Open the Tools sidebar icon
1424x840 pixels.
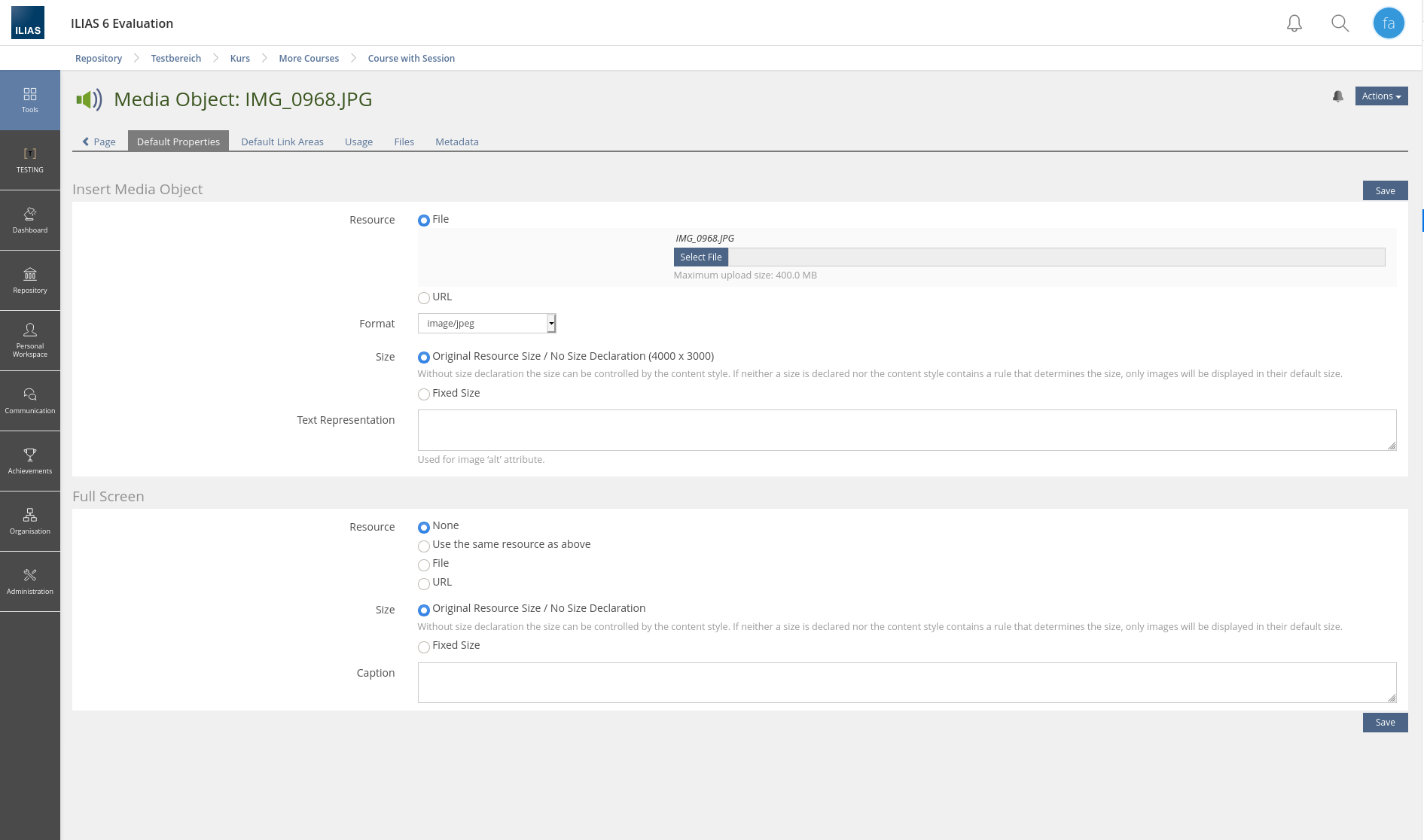click(30, 100)
